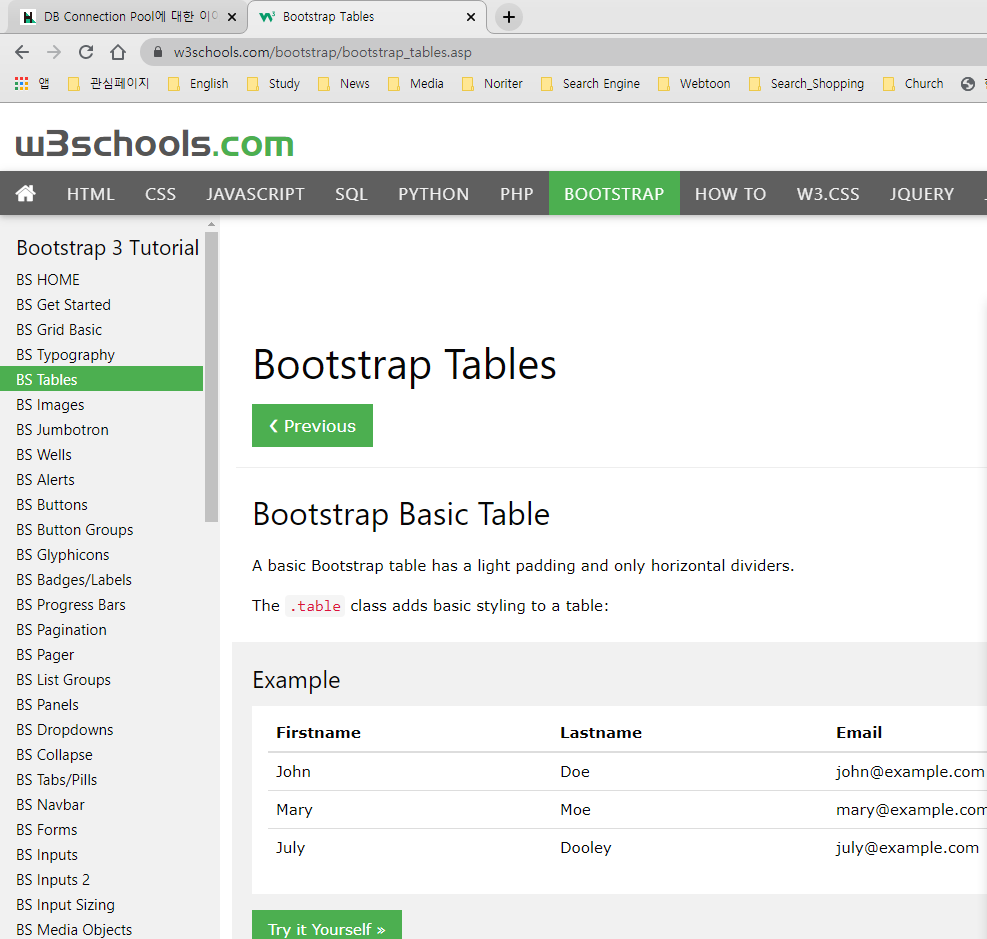987x939 pixels.
Task: Reload the page with the refresh icon
Action: click(x=86, y=52)
